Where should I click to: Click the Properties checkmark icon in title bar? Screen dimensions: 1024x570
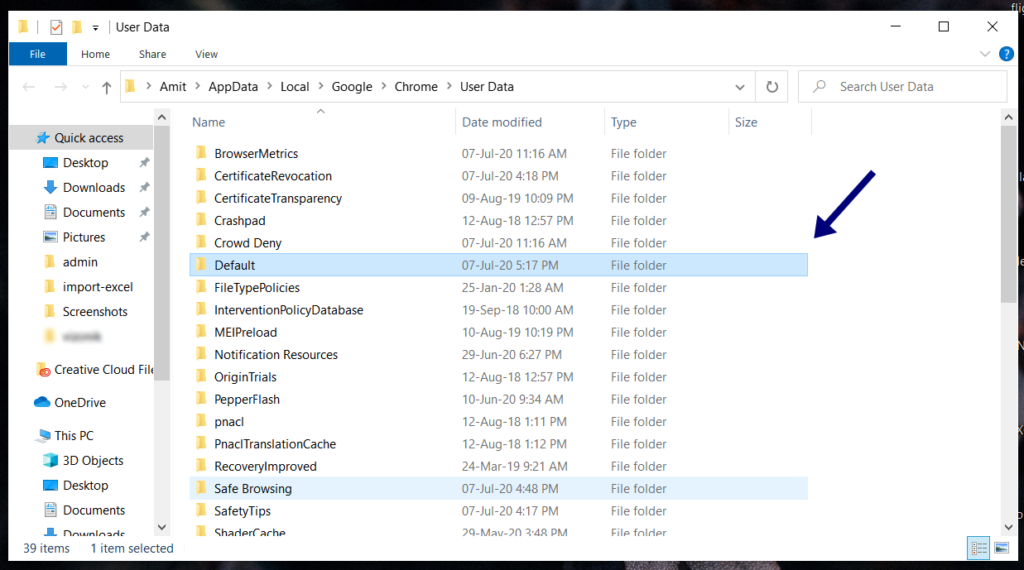[x=56, y=27]
